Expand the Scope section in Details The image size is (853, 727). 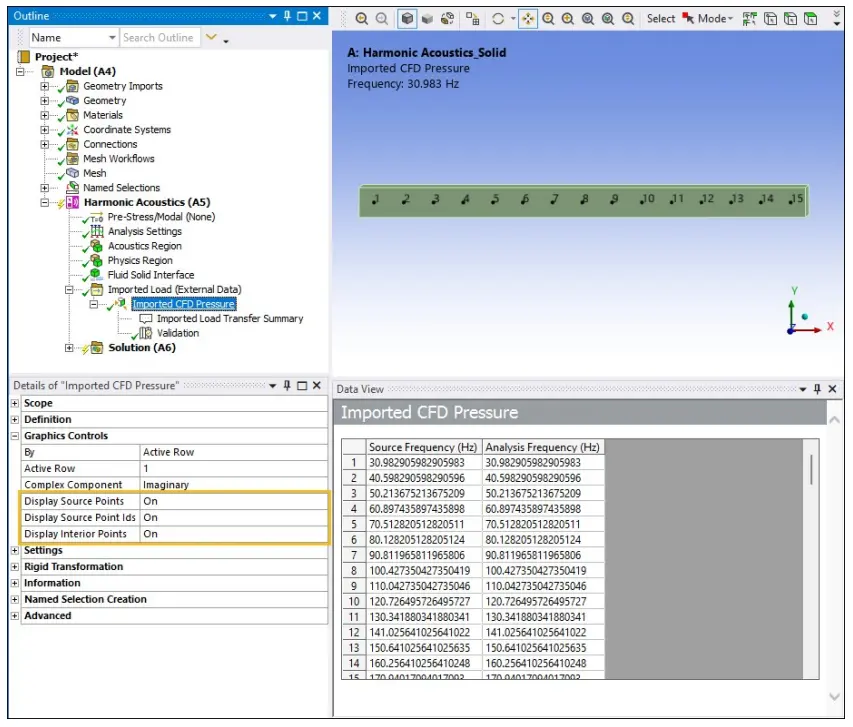15,403
